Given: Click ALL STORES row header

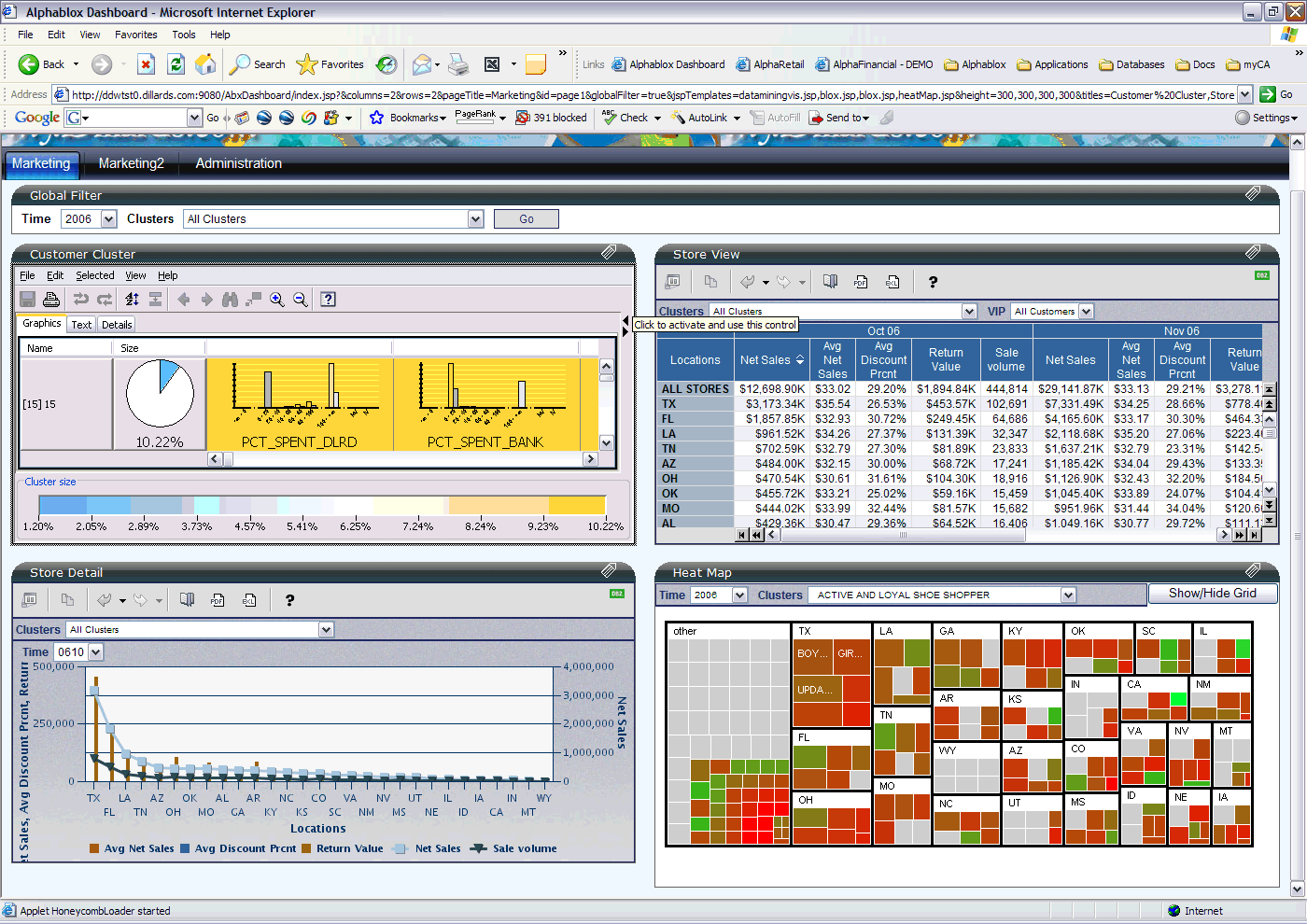Looking at the screenshot, I should [696, 389].
